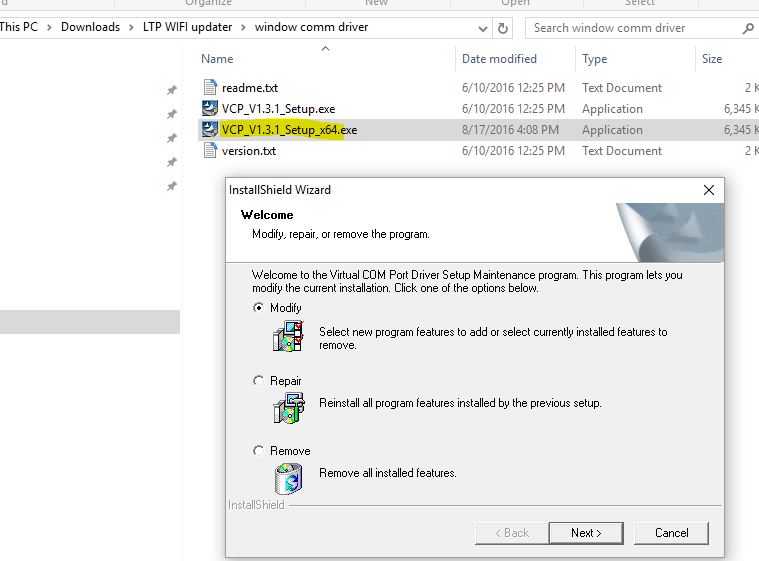
Task: Close the InstallShield Wizard dialog
Action: pos(709,190)
